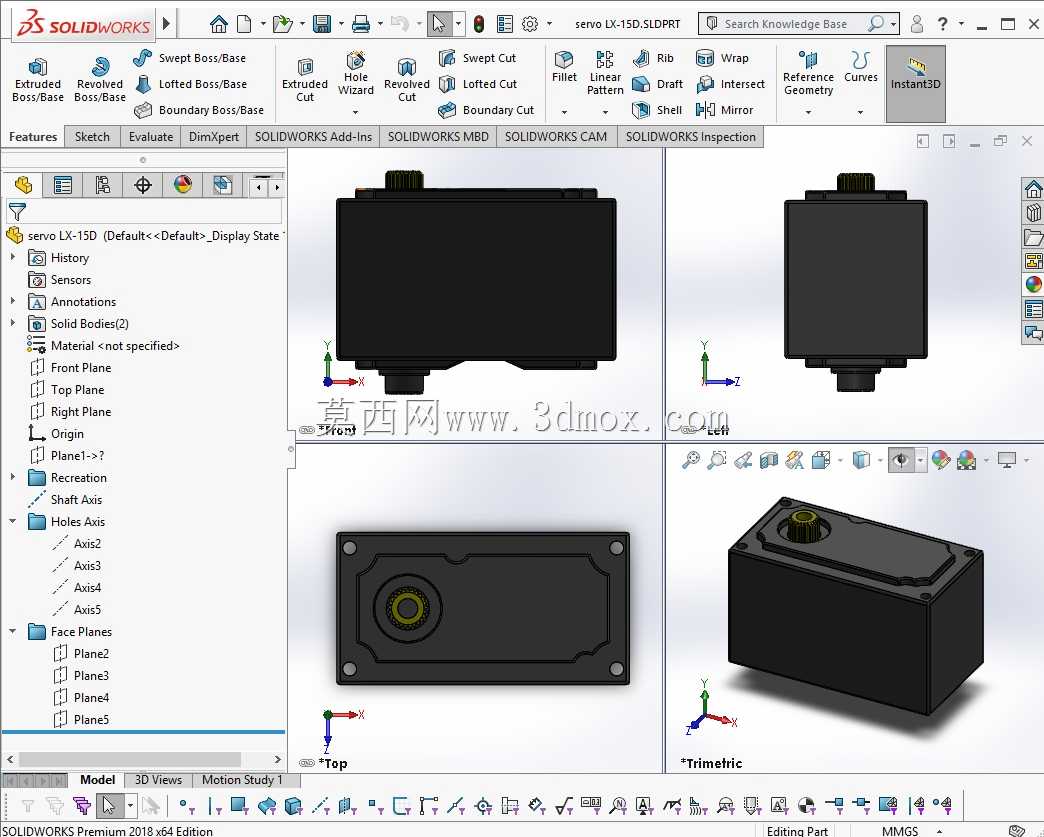
Task: Select Boundary Boss/Base
Action: click(x=199, y=110)
